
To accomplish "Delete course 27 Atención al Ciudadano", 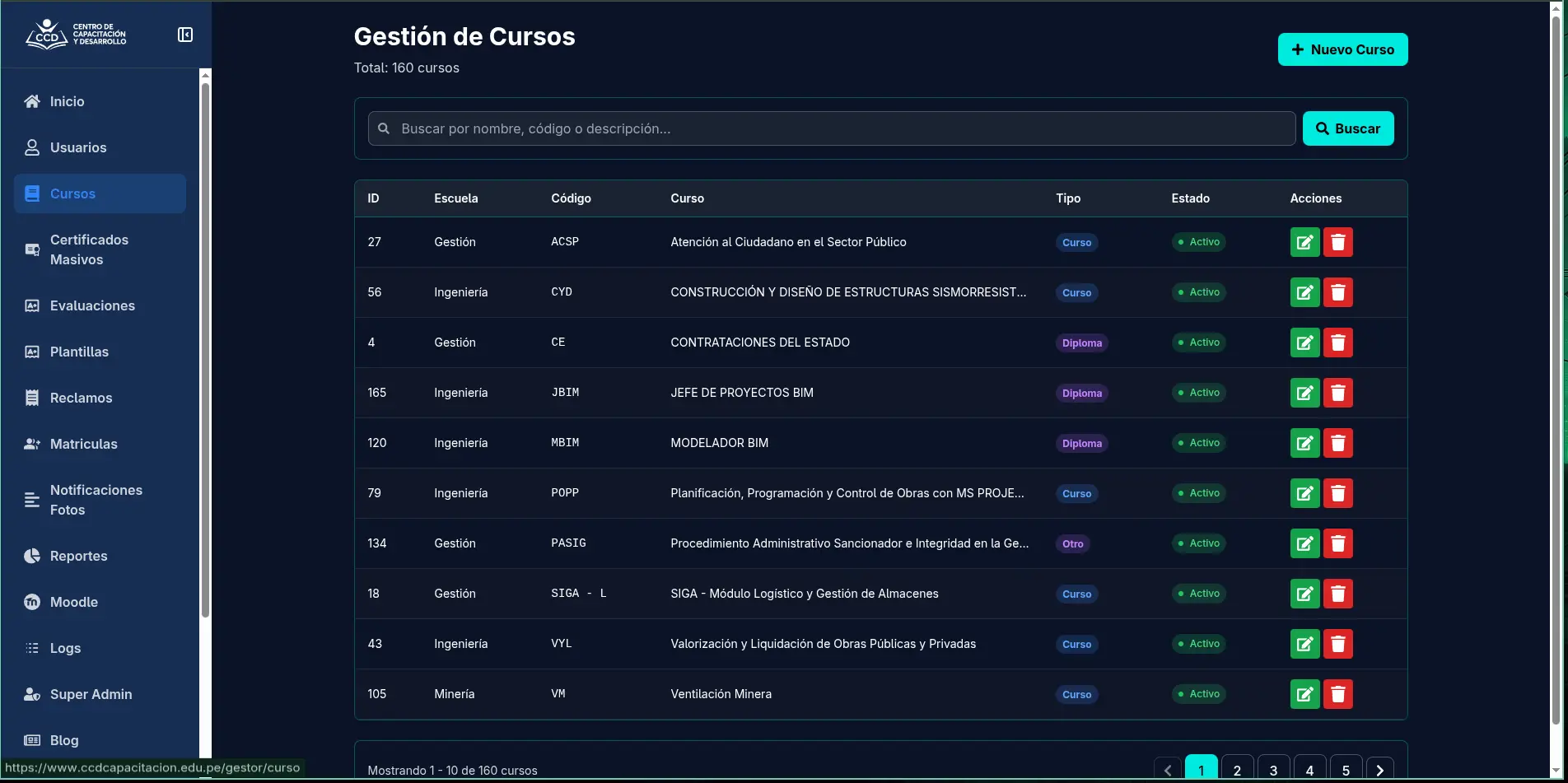I will 1338,242.
